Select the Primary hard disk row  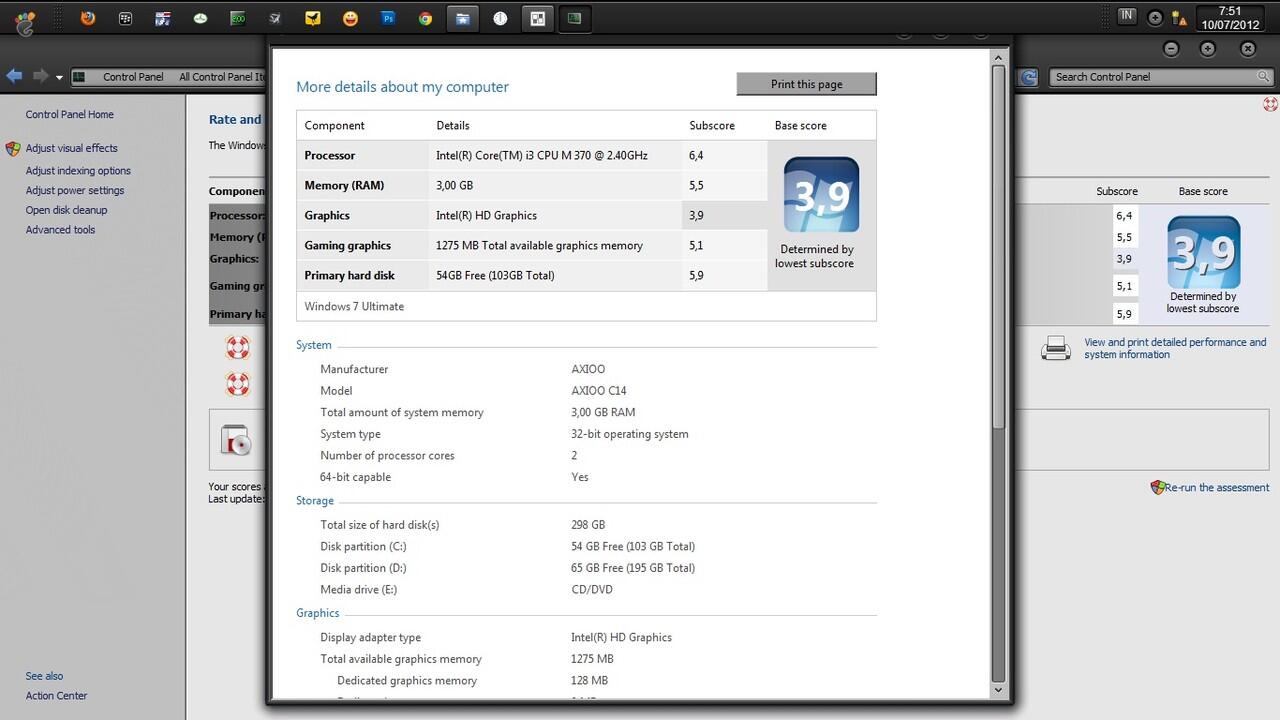click(532, 275)
